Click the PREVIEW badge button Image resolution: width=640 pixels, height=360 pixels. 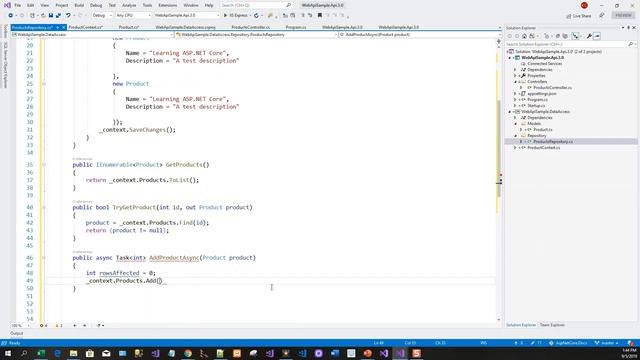[623, 16]
